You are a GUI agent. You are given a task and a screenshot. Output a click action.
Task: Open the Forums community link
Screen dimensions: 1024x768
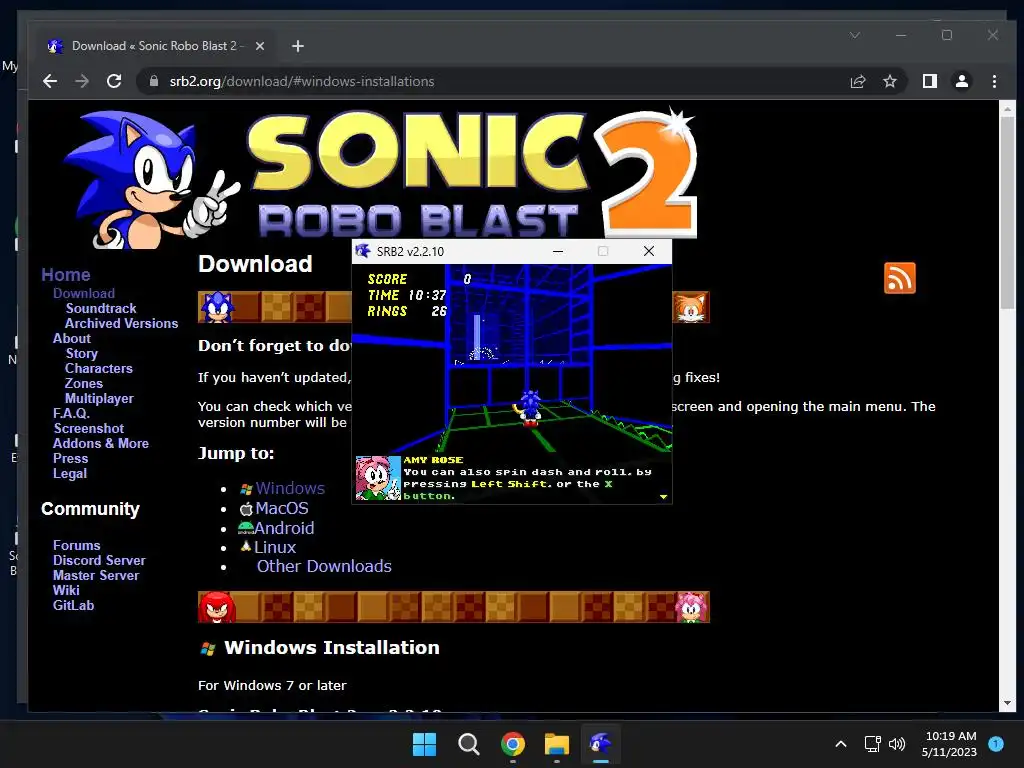click(76, 545)
